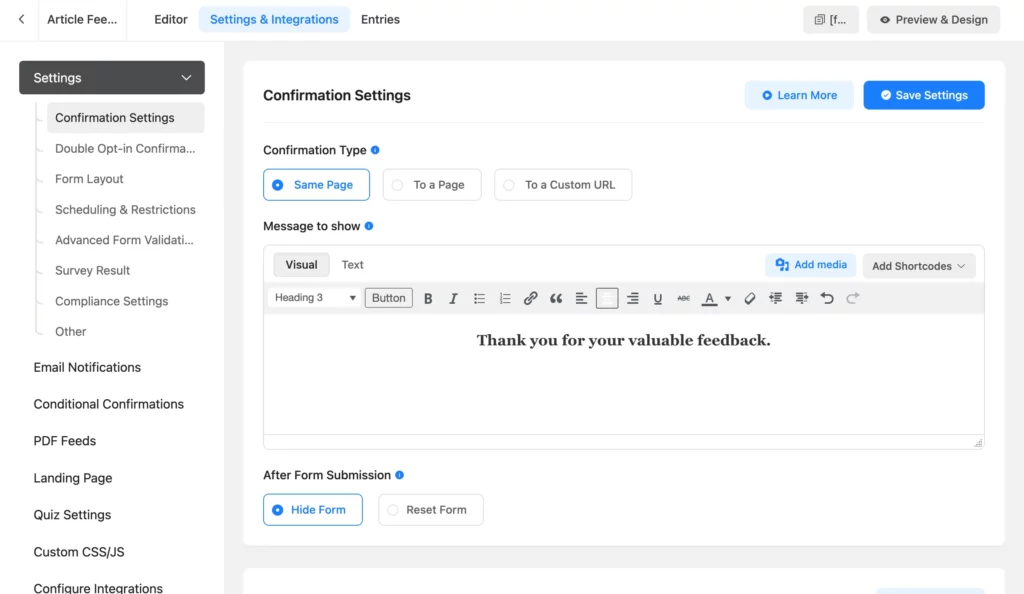The image size is (1024, 594).
Task: Insert a bulleted list
Action: 479,298
